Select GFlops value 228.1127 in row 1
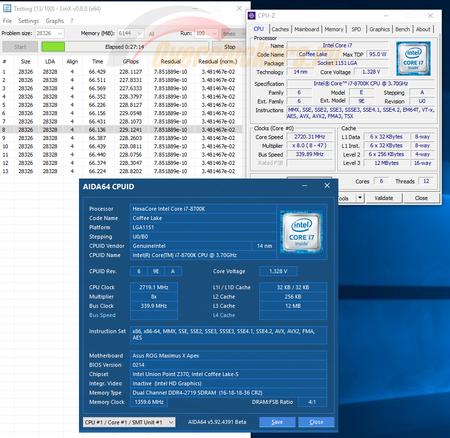 131,72
